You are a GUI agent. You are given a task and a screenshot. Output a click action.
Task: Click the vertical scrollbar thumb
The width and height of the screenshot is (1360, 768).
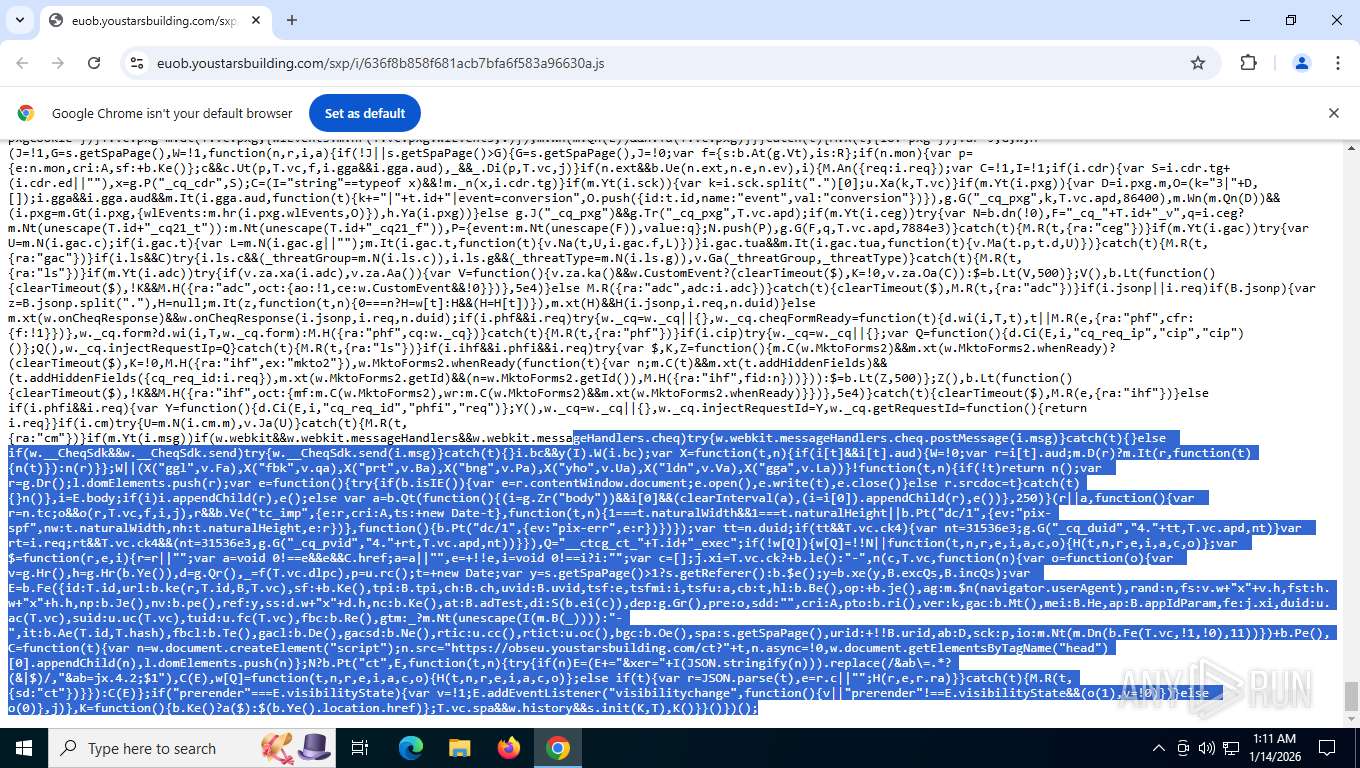point(1351,696)
